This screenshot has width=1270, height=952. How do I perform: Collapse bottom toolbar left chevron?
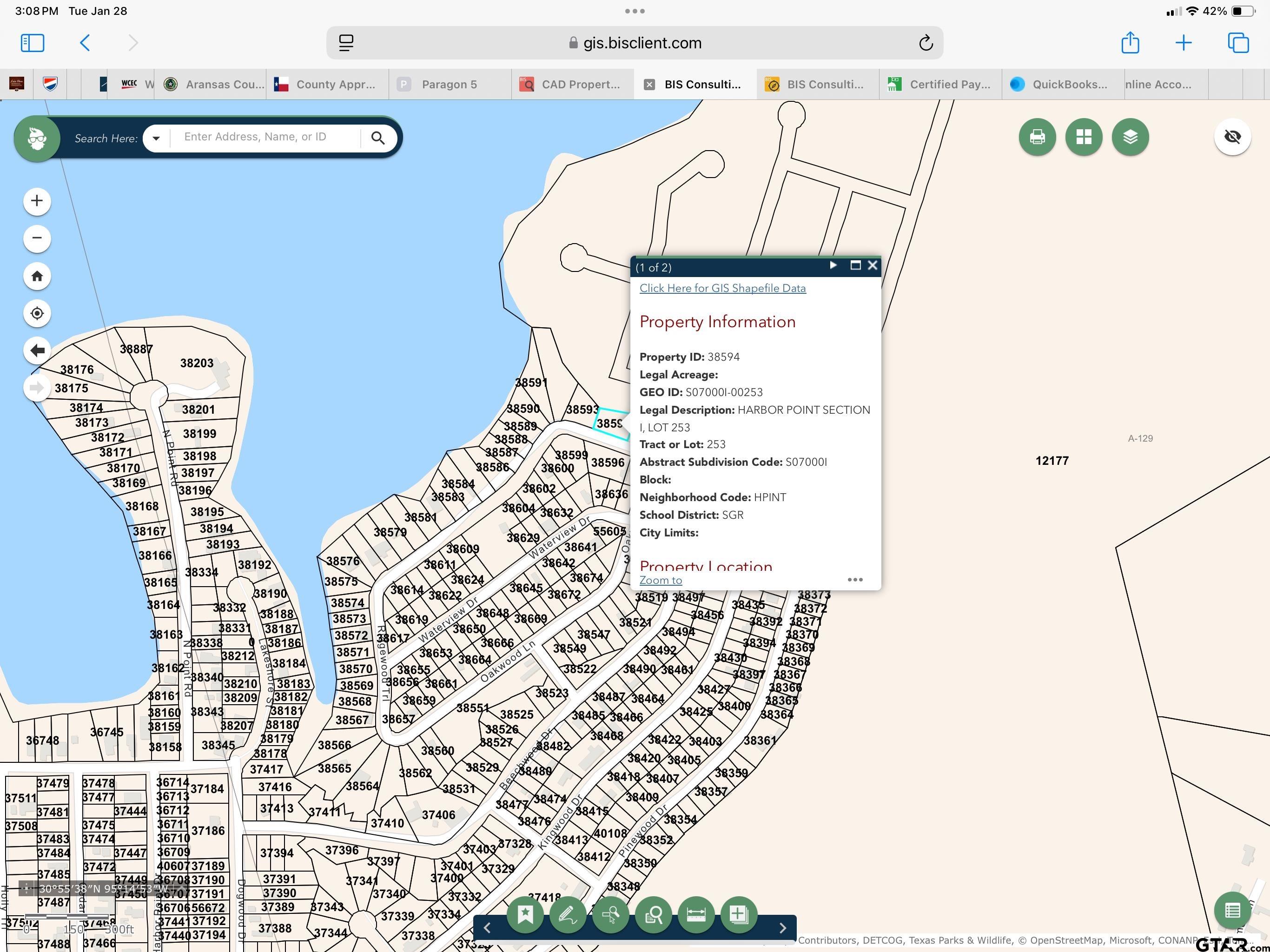[x=487, y=928]
